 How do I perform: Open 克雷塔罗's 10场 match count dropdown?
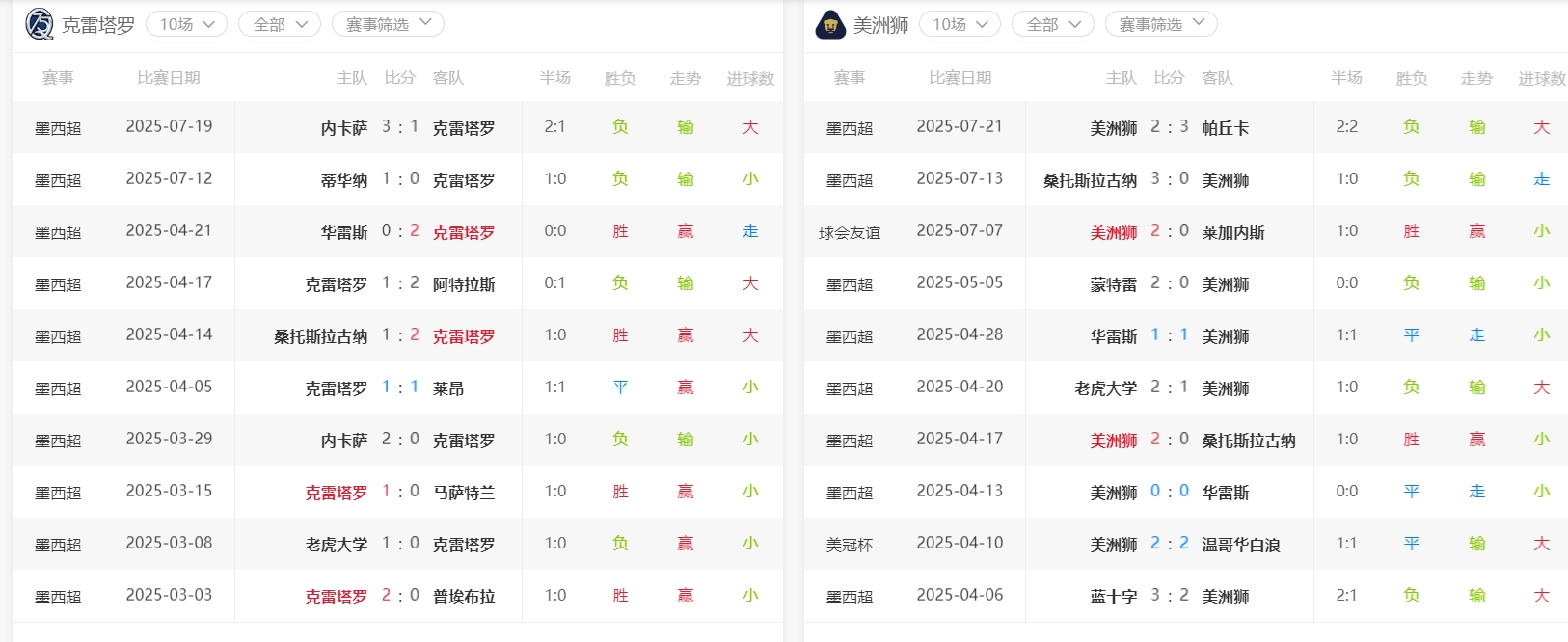[186, 24]
